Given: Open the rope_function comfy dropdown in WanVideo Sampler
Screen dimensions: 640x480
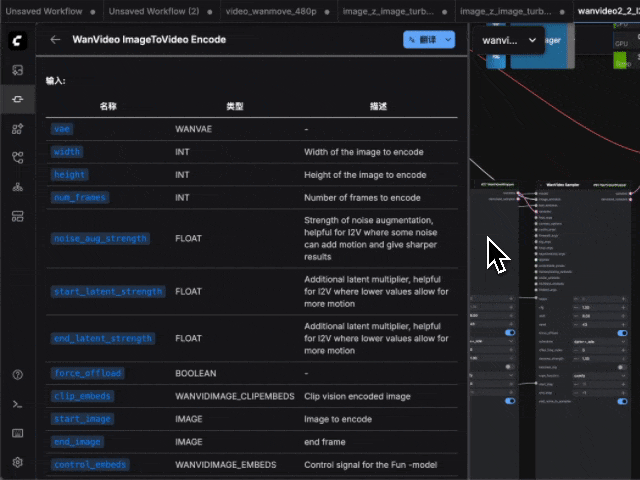Looking at the screenshot, I should (599, 376).
